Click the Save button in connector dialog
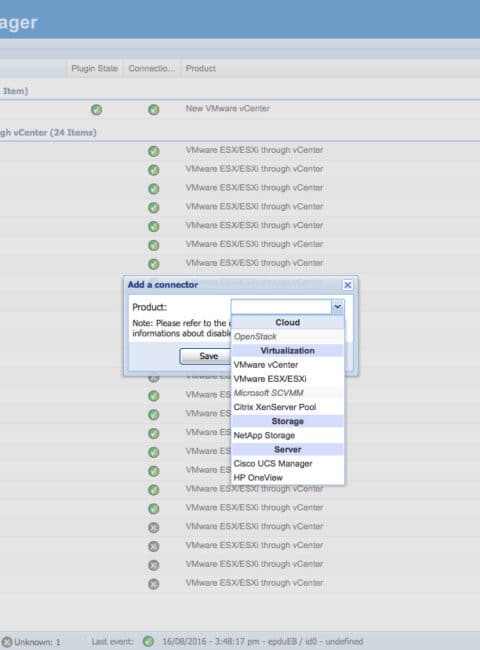 tap(206, 356)
